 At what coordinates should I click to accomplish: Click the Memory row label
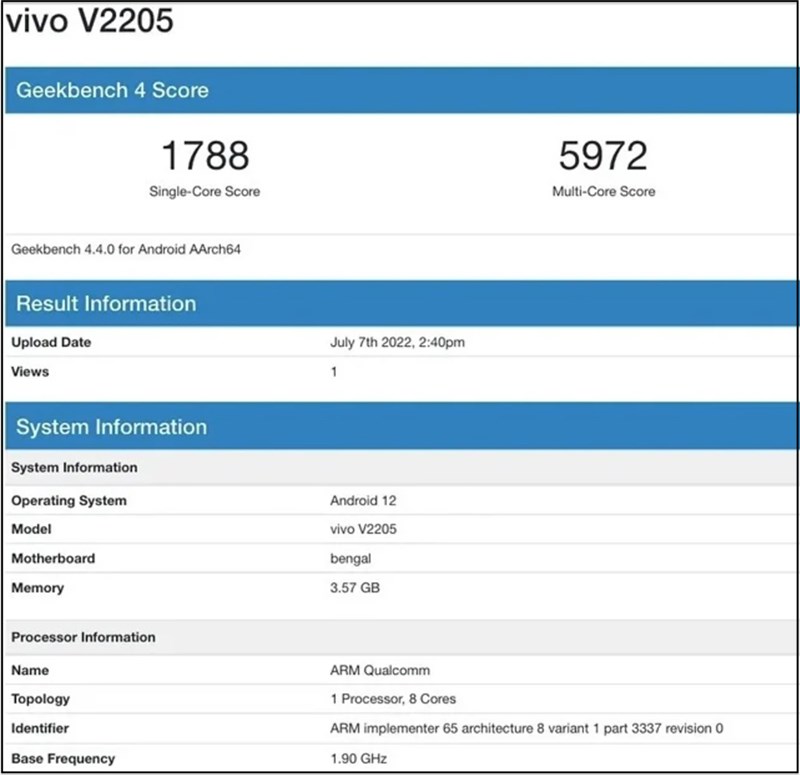tap(38, 588)
